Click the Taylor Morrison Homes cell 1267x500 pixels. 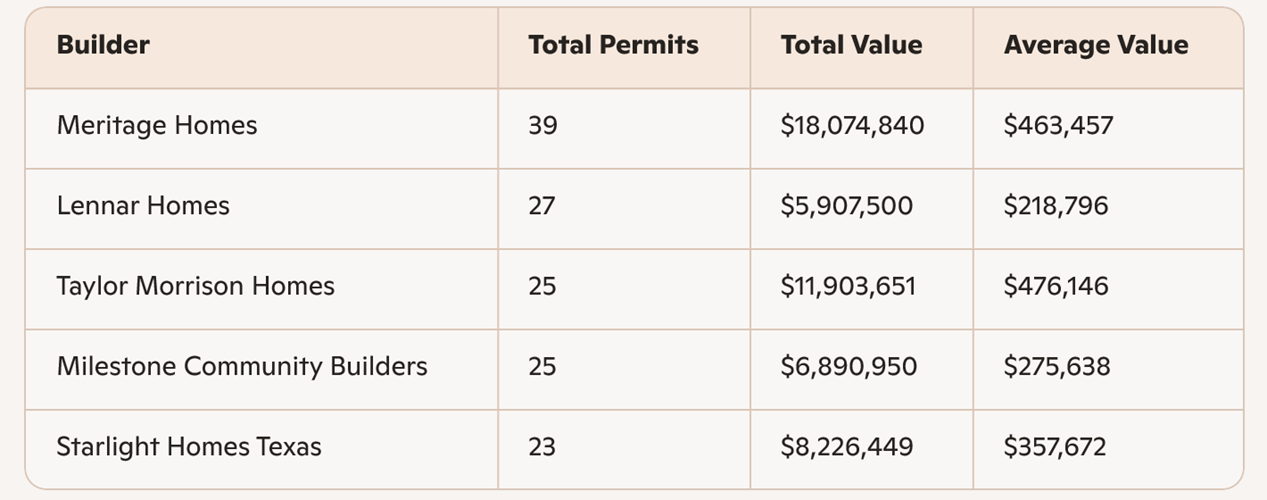[196, 286]
